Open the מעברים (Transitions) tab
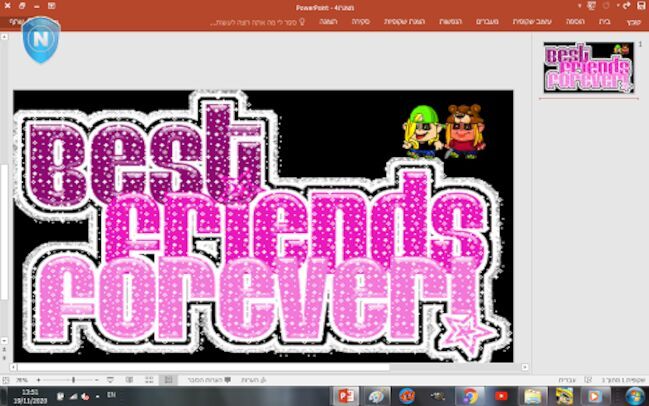Viewport: 649px width, 406px height. pyautogui.click(x=487, y=21)
